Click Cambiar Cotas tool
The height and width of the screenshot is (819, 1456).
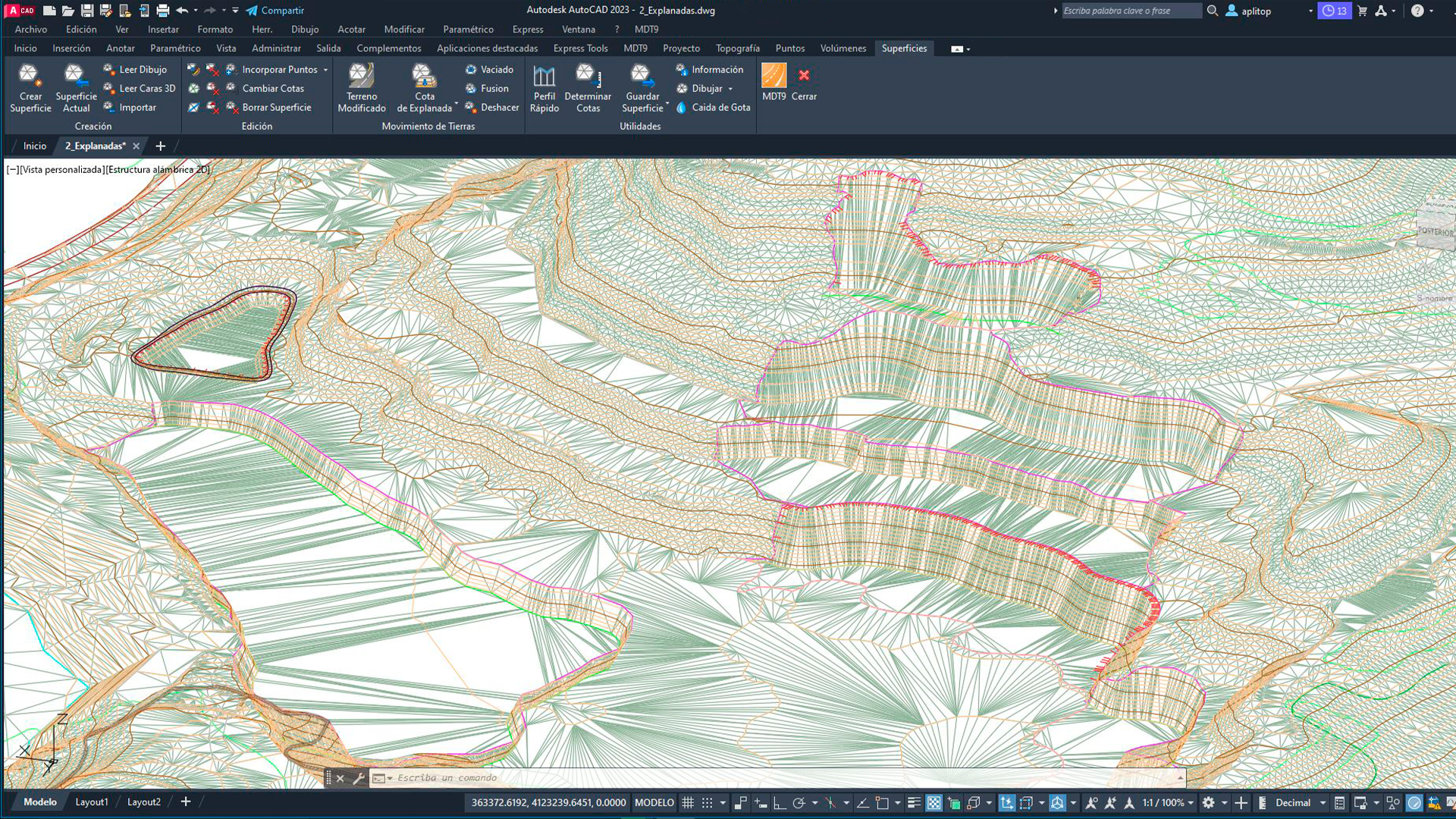pos(265,89)
